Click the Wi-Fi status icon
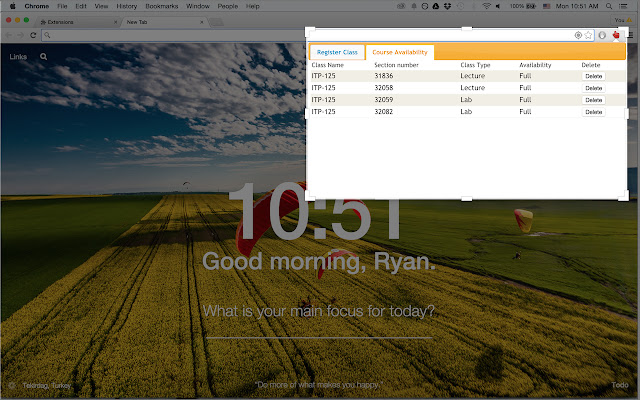The image size is (640, 400). coord(486,6)
